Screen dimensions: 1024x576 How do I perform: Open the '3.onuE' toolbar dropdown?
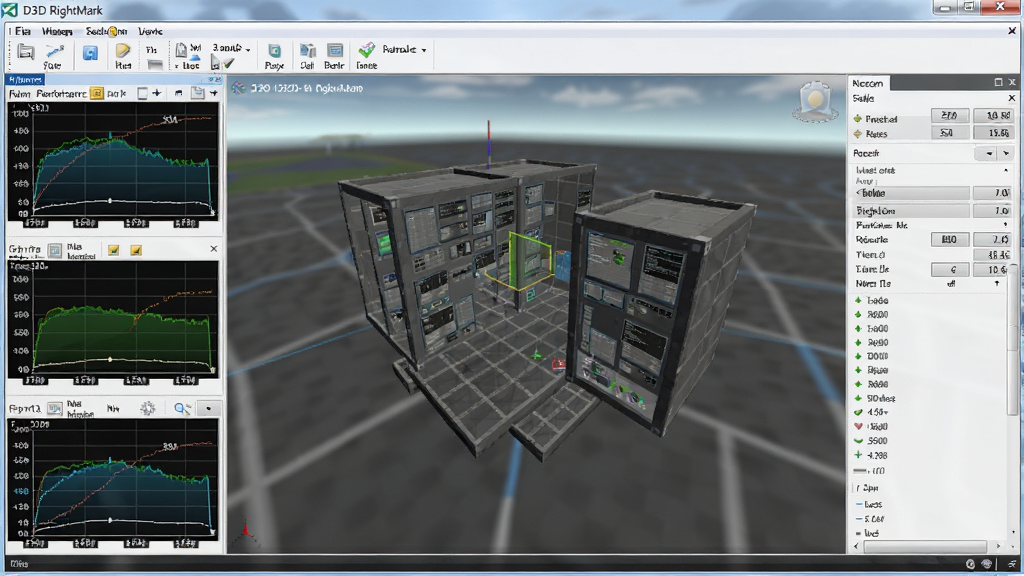tap(231, 48)
